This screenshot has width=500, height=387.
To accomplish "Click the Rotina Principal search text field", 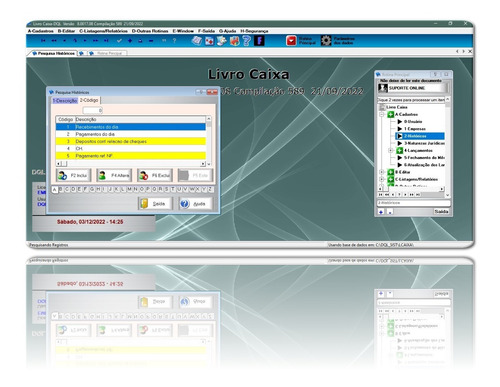I will pyautogui.click(x=414, y=203).
